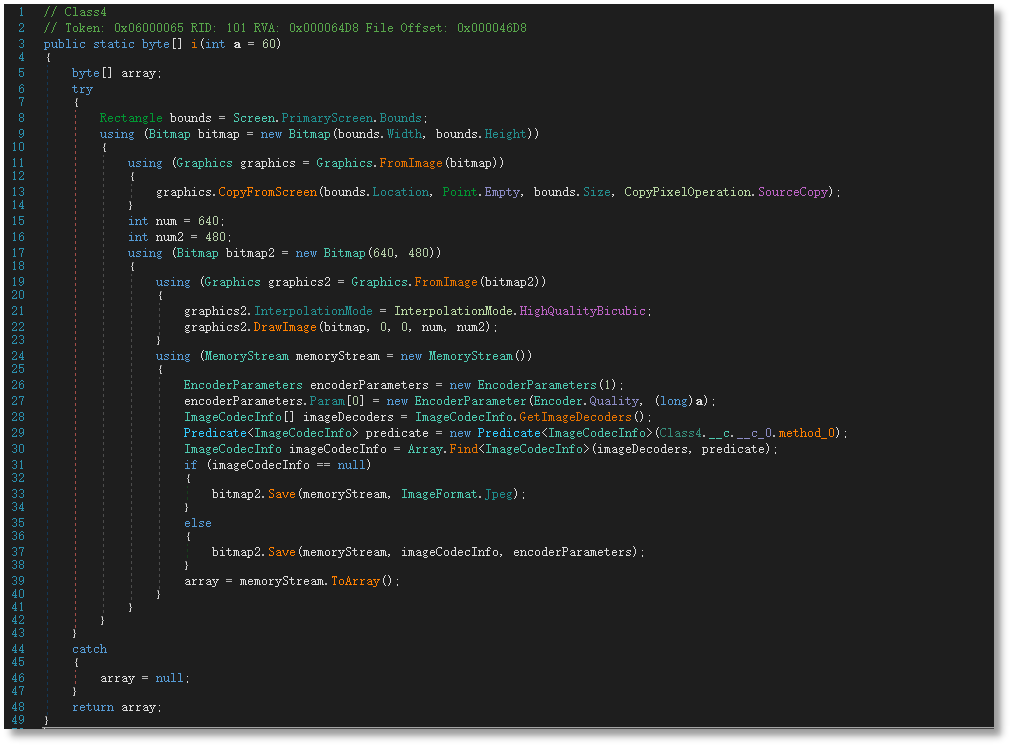Click the catch keyword
This screenshot has height=748, width=1012.
point(90,649)
